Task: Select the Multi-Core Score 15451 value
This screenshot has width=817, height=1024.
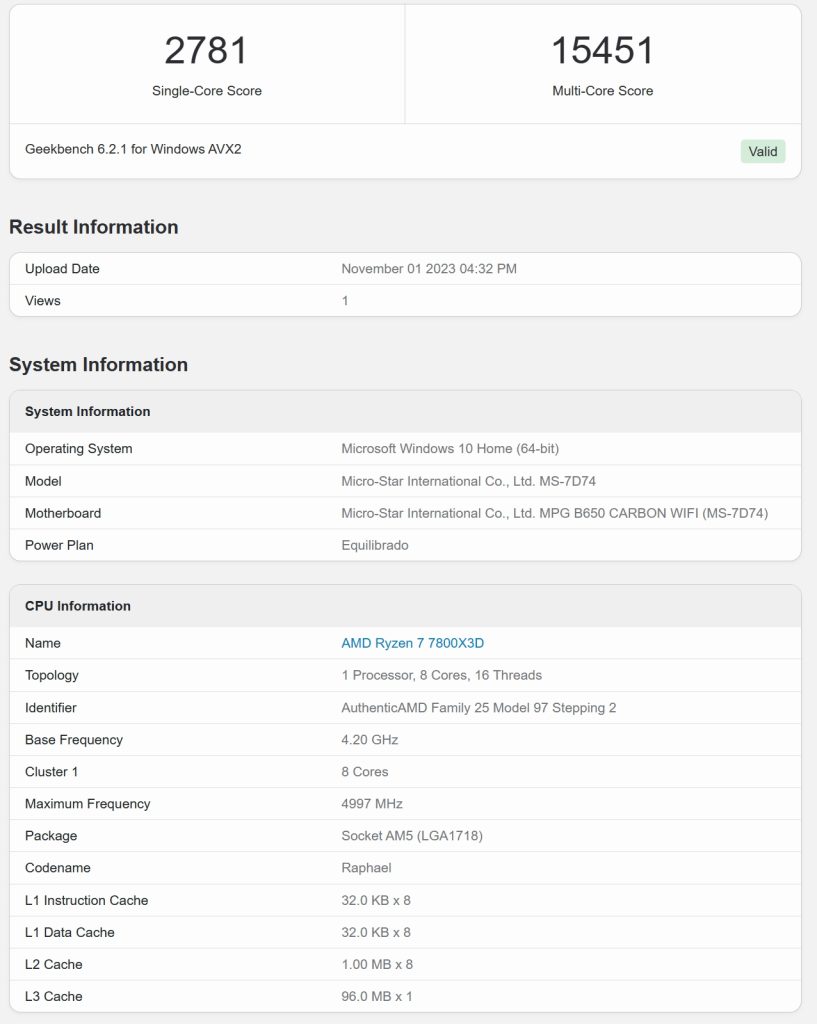Action: tap(602, 50)
